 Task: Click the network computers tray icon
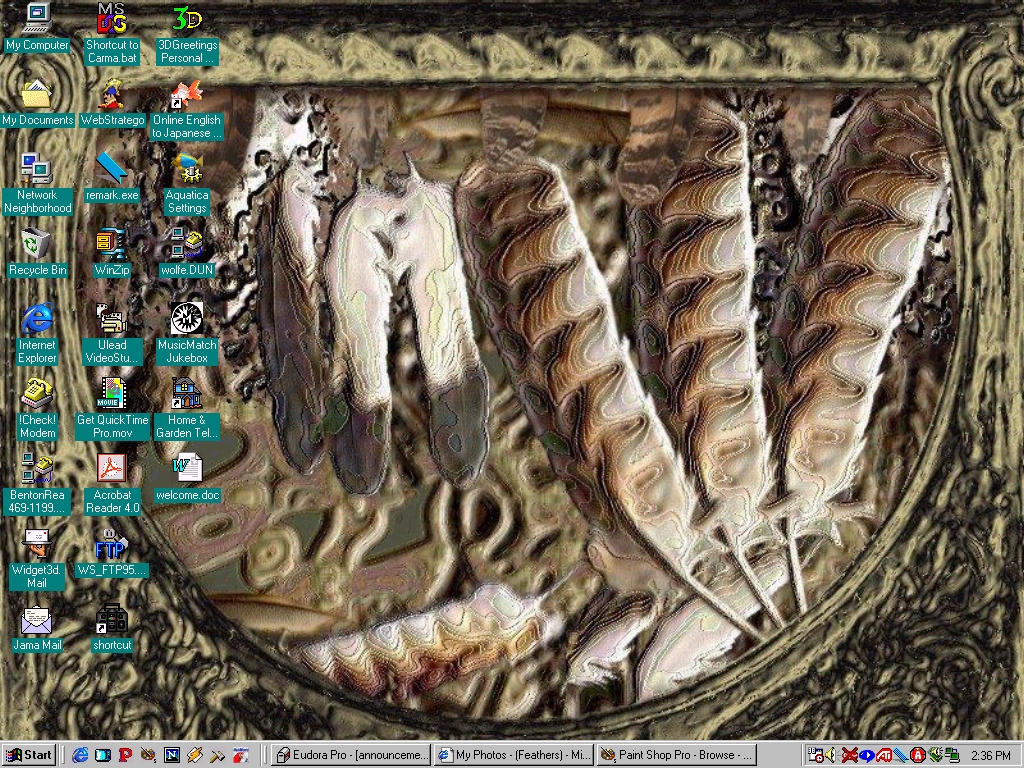click(x=952, y=755)
